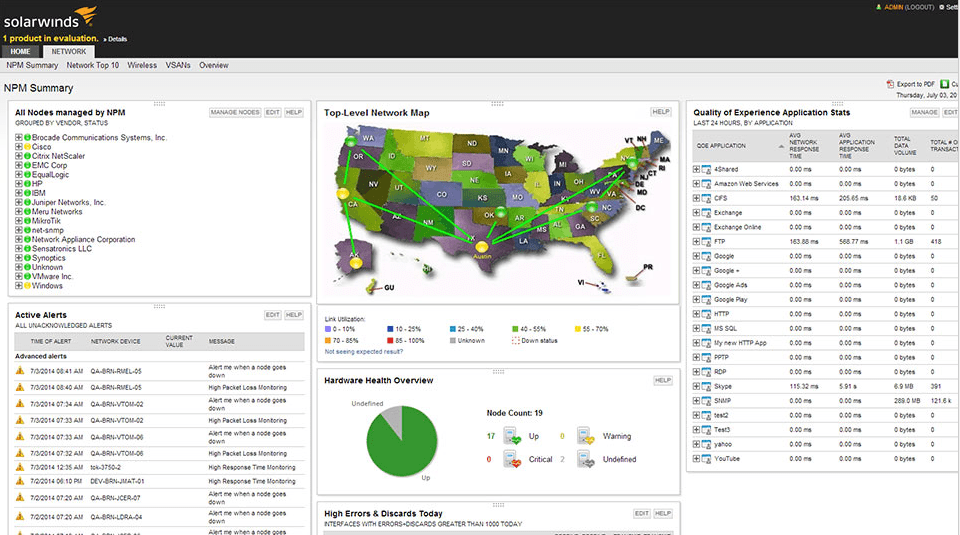960x535 pixels.
Task: Click warning icon for the tok-3750-2 alert
Action: pos(20,467)
